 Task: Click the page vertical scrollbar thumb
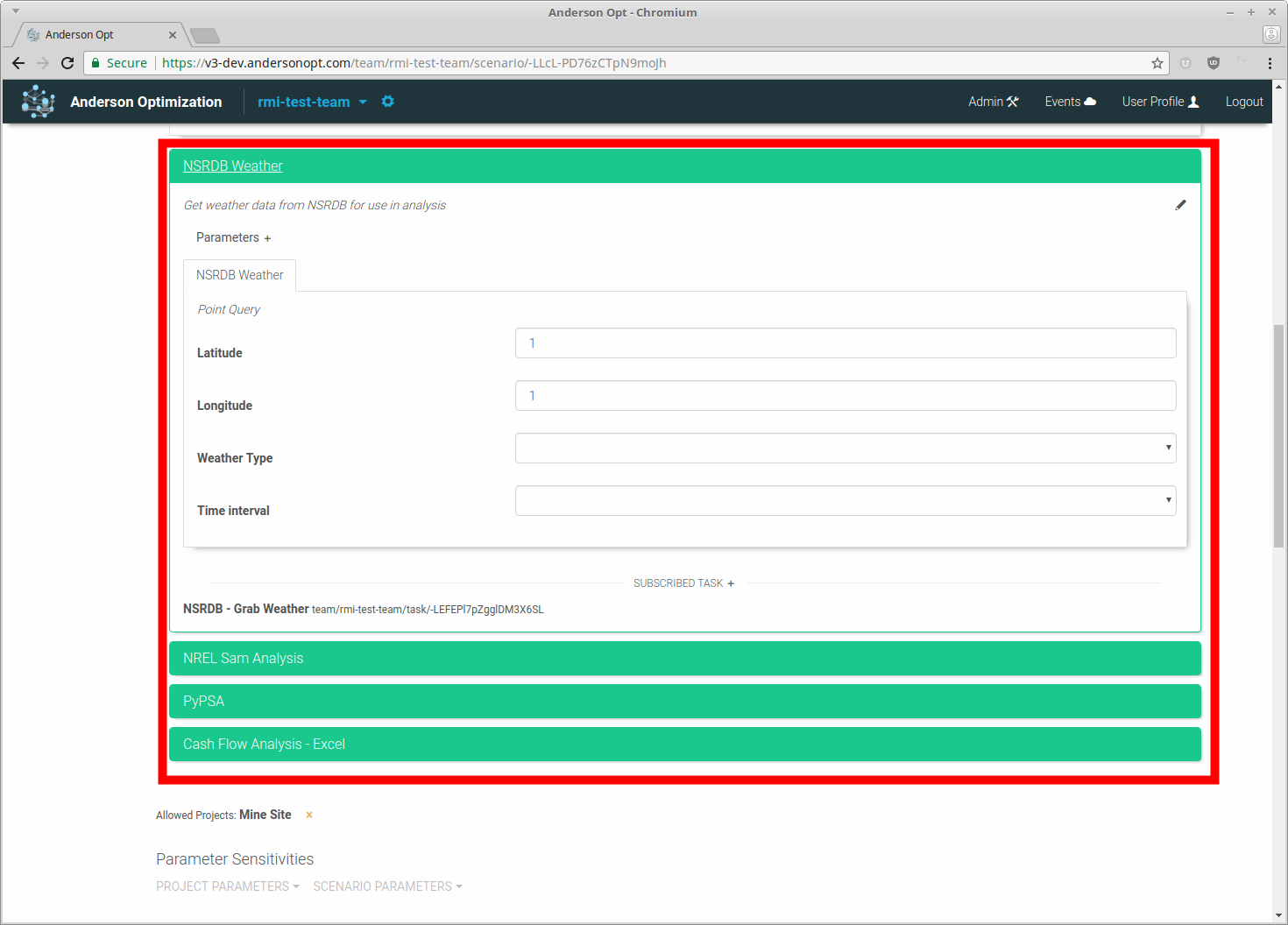point(1279,435)
